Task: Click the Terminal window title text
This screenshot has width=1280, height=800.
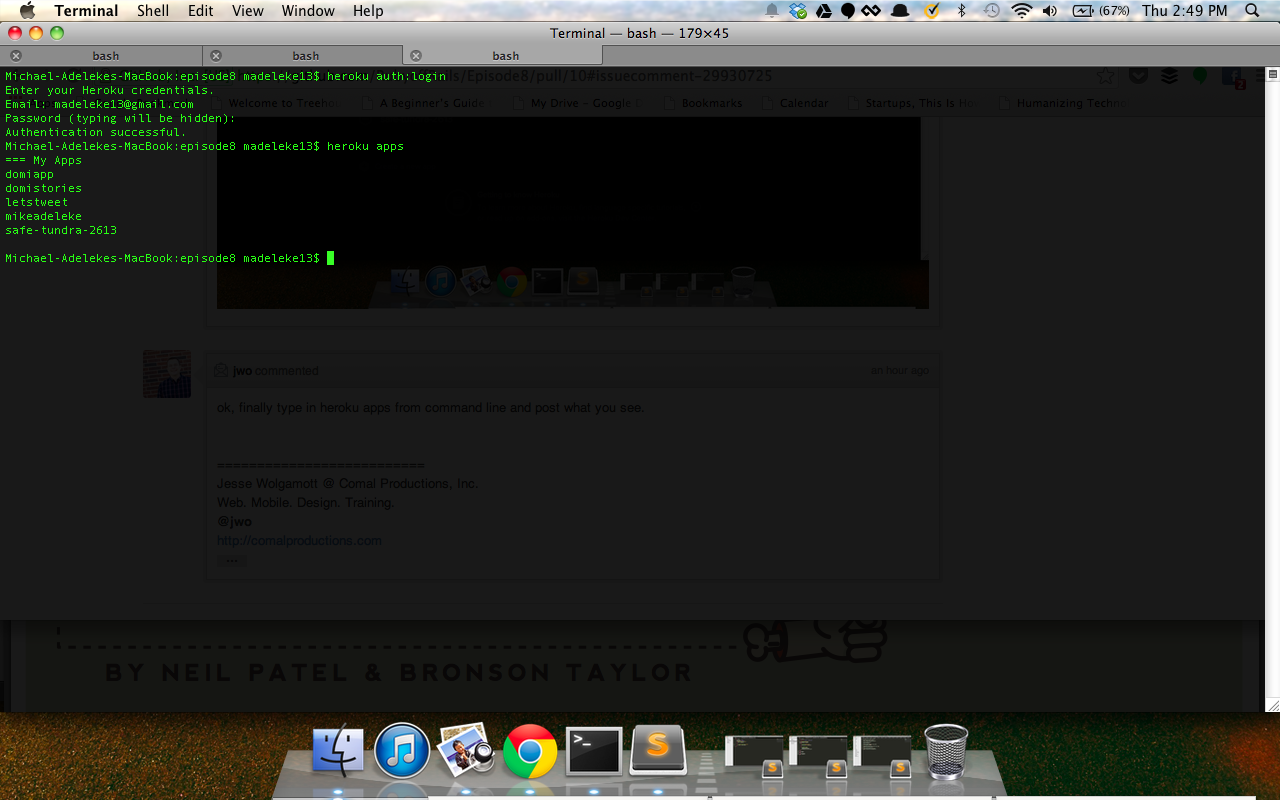Action: point(639,33)
